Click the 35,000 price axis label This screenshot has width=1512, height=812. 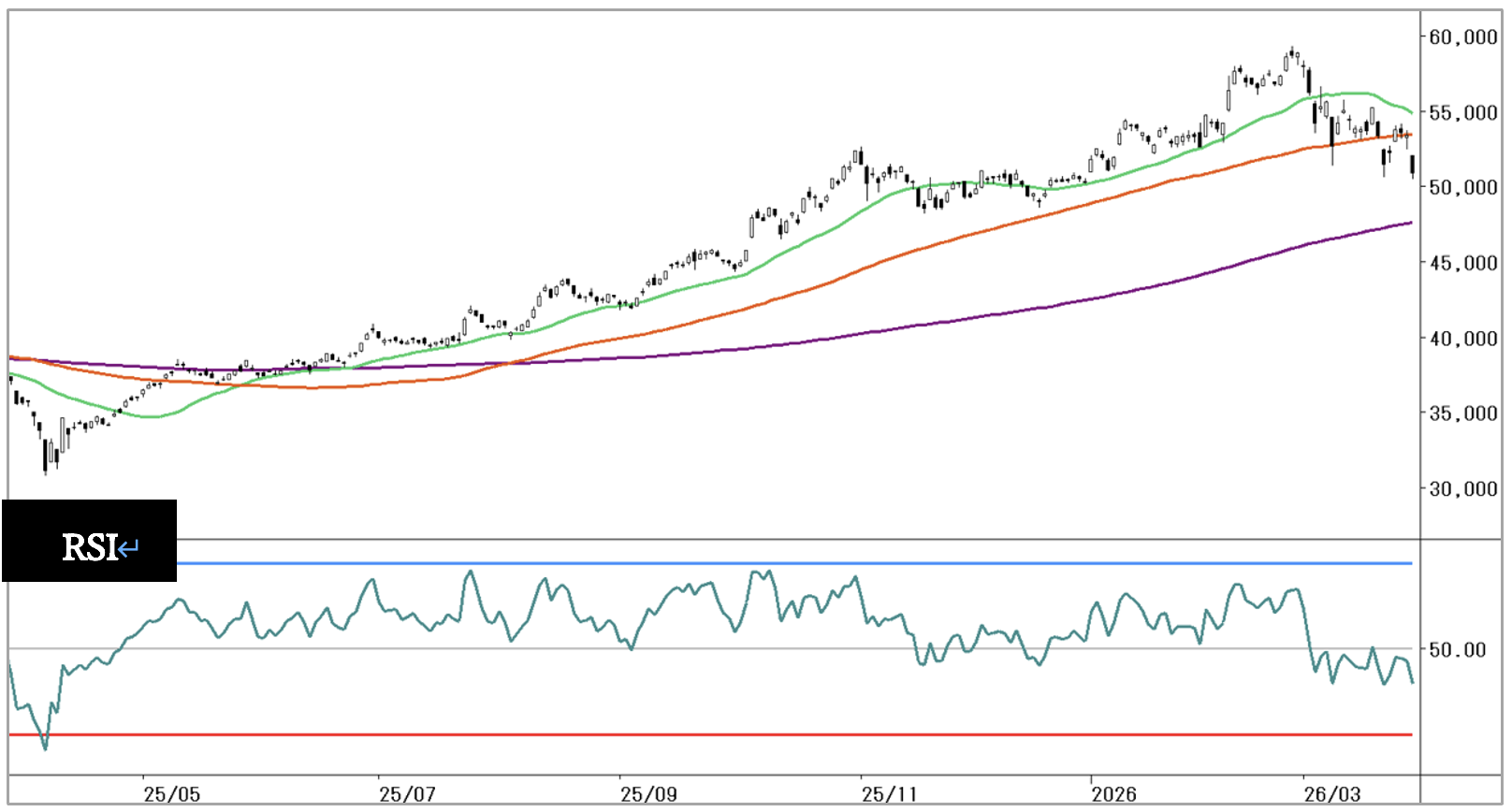1462,413
